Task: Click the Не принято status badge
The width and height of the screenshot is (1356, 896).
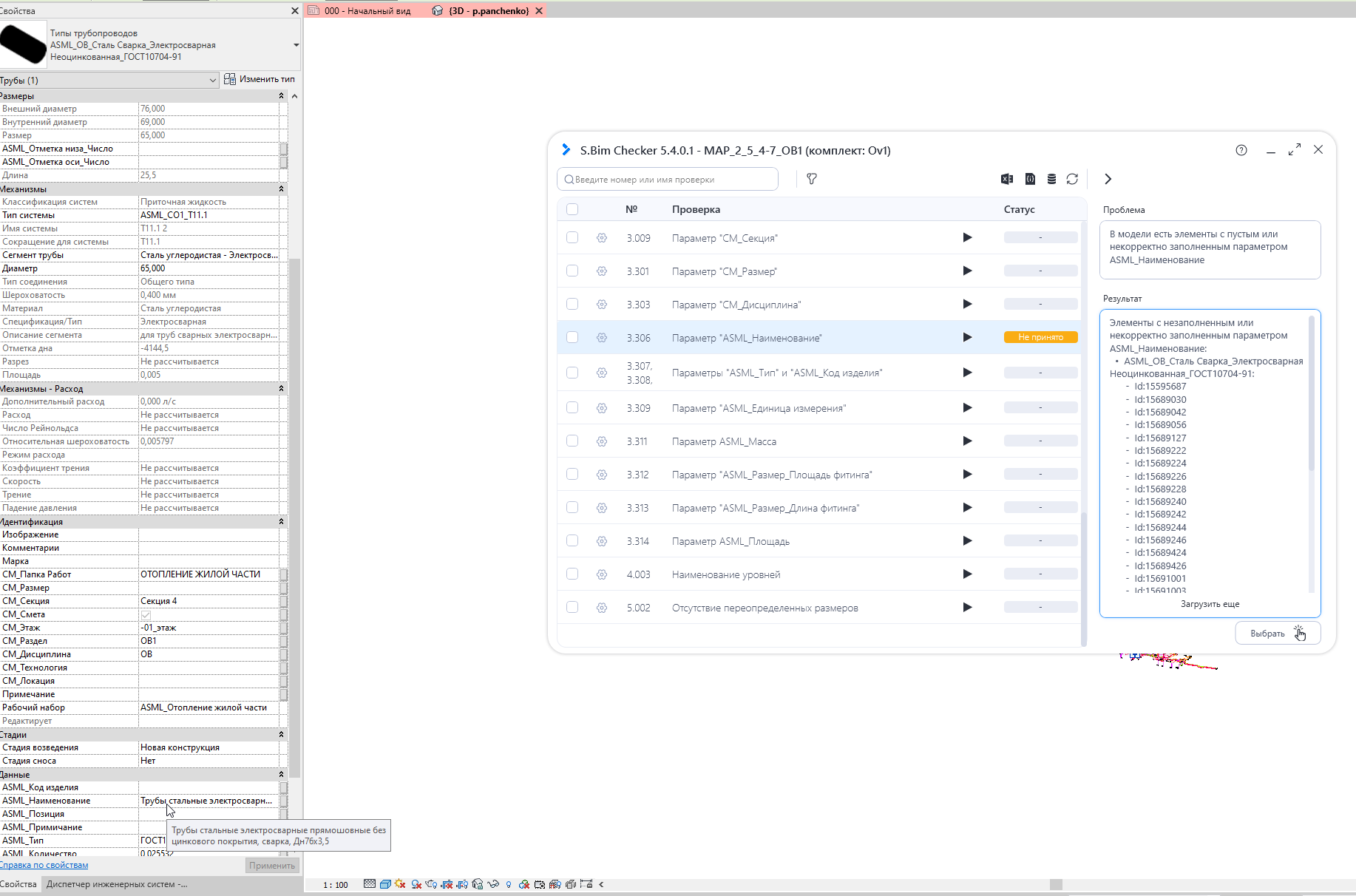Action: point(1040,337)
